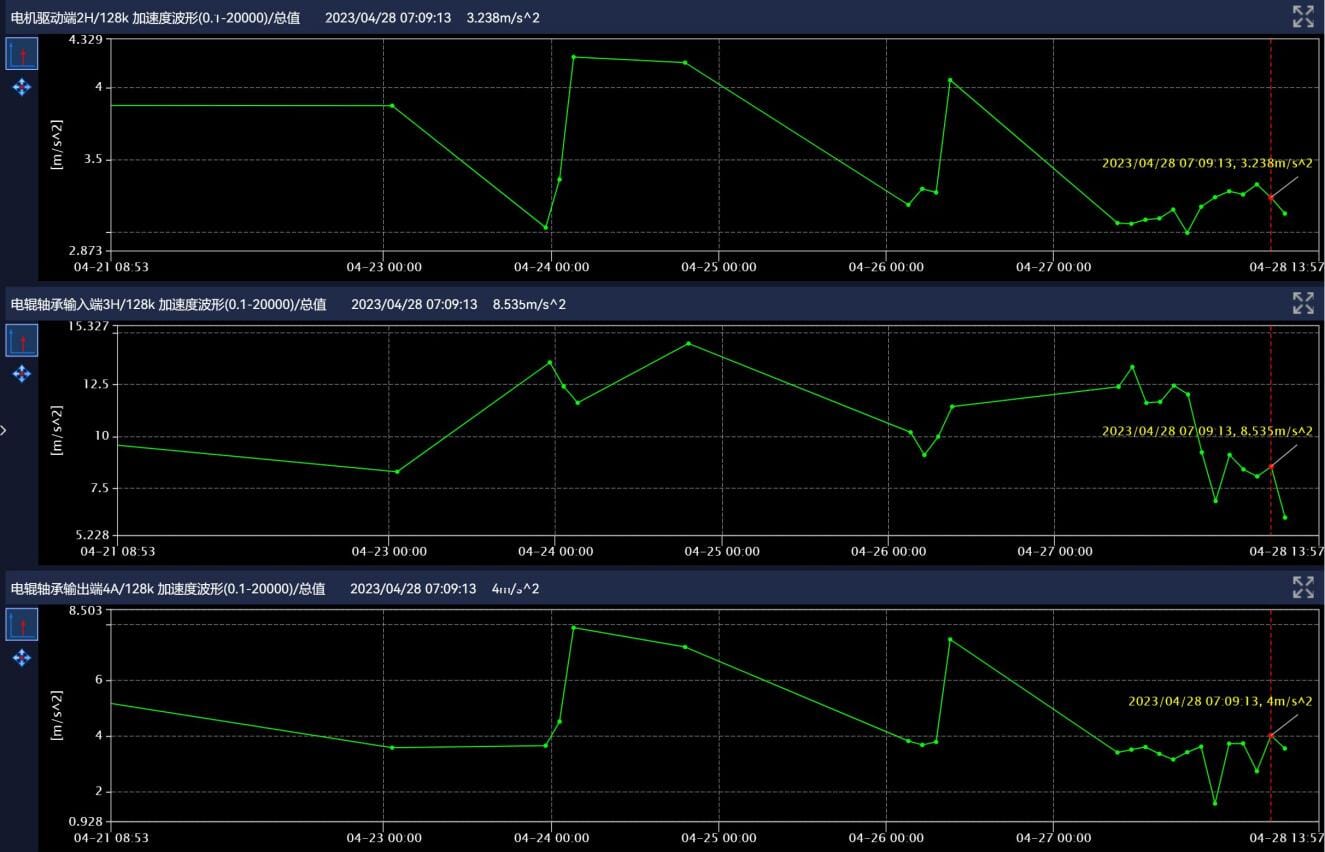Image resolution: width=1325 pixels, height=852 pixels.
Task: Open fullscreen view for 电辊轴承输出端4A chart
Action: [1302, 588]
